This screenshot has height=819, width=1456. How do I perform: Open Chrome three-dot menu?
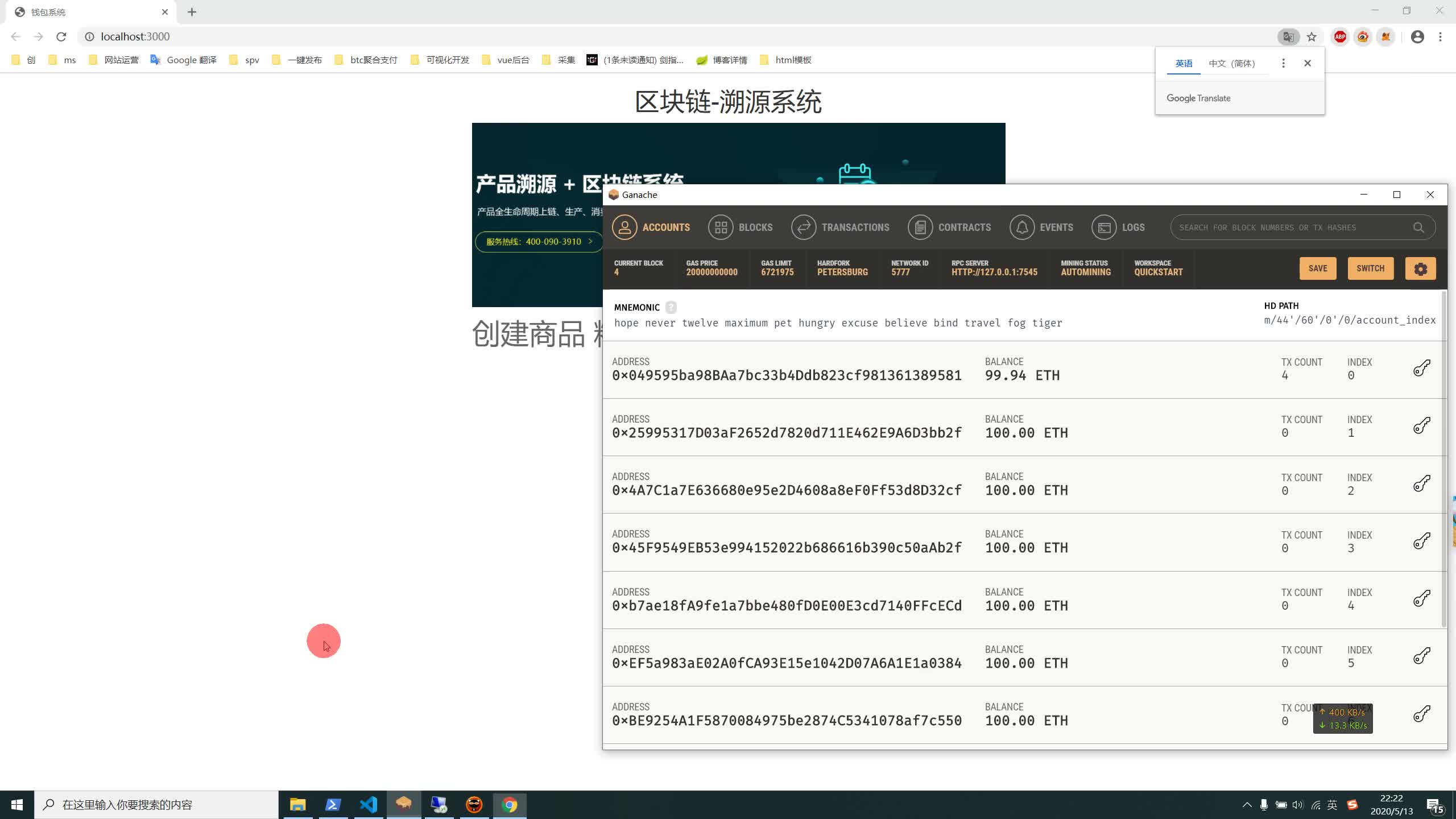click(x=1441, y=37)
